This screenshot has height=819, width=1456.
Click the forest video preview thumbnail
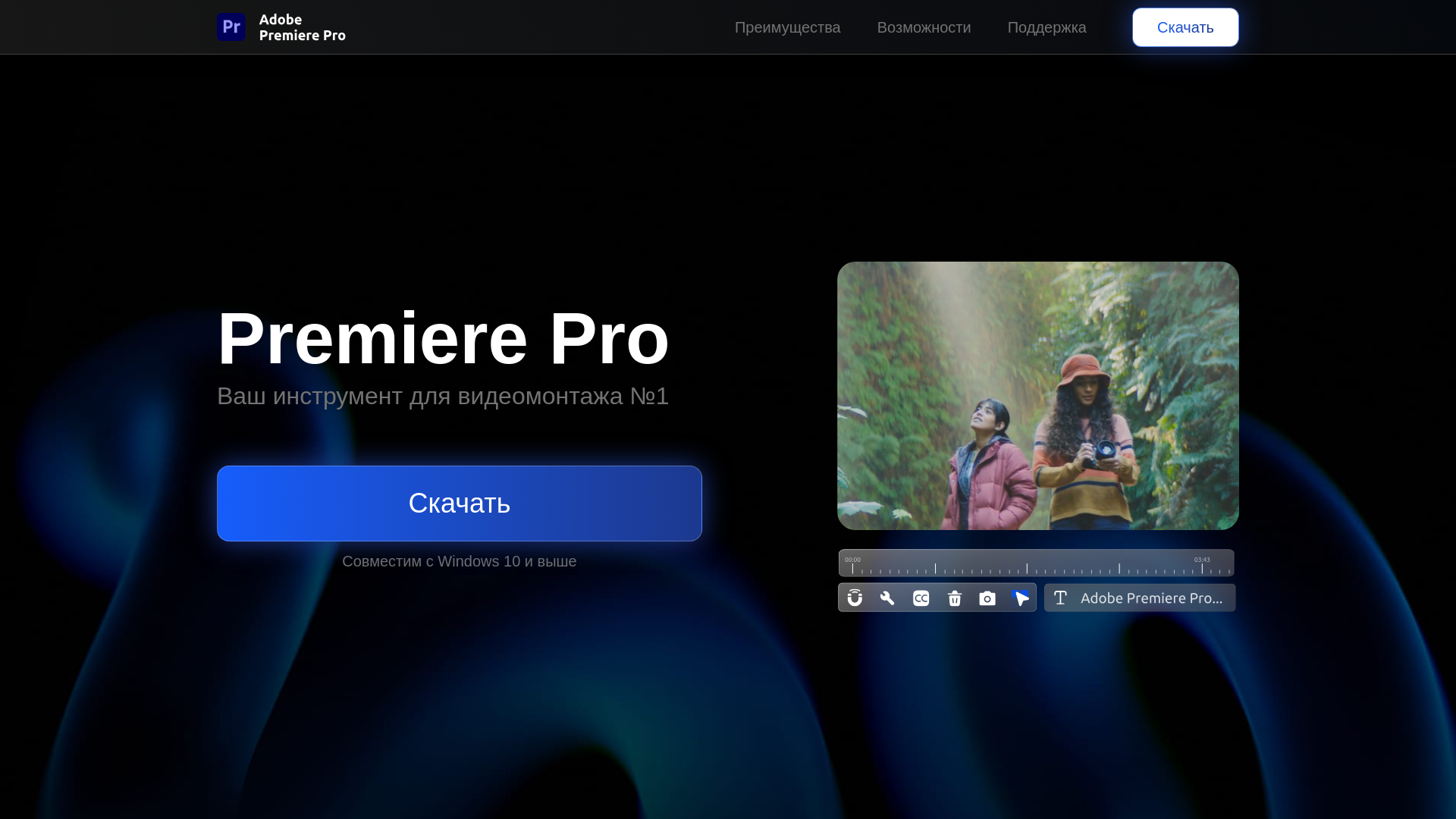(x=1038, y=396)
